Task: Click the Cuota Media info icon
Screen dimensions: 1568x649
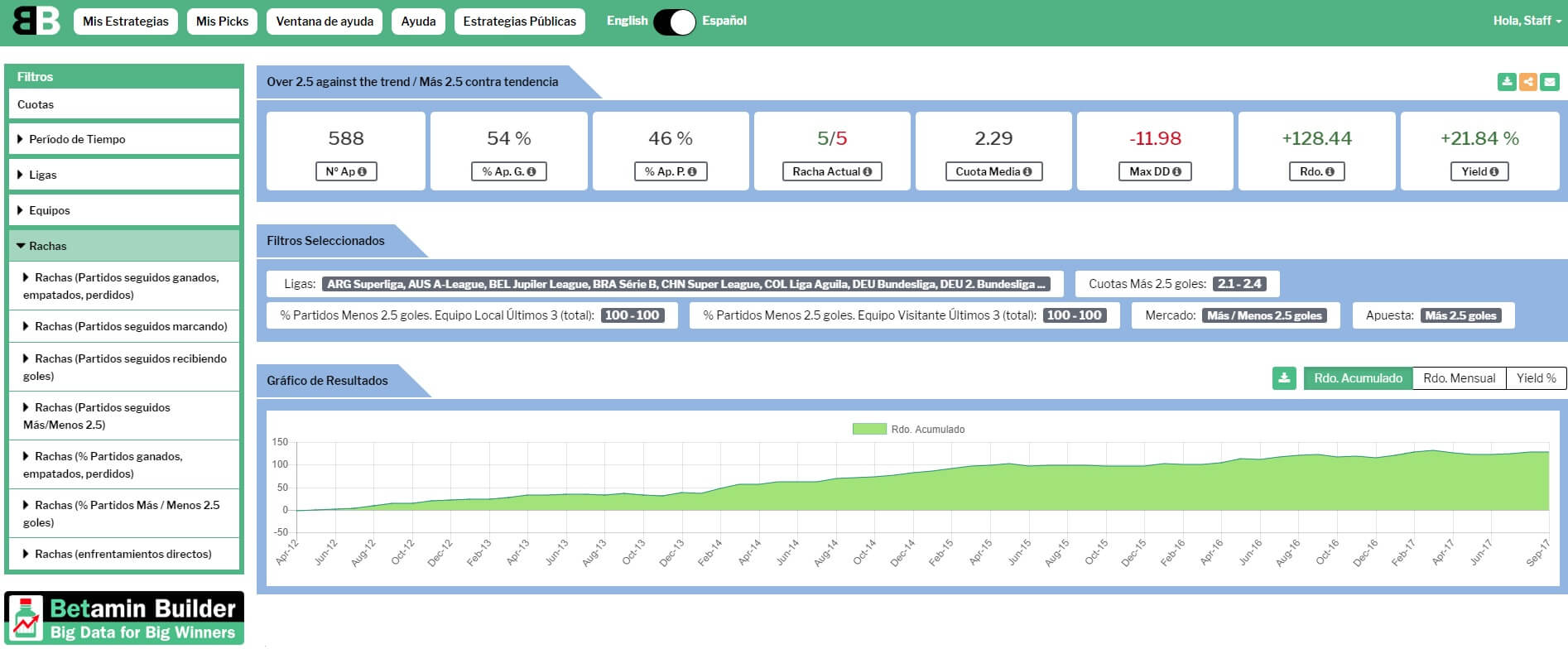Action: click(x=1027, y=172)
